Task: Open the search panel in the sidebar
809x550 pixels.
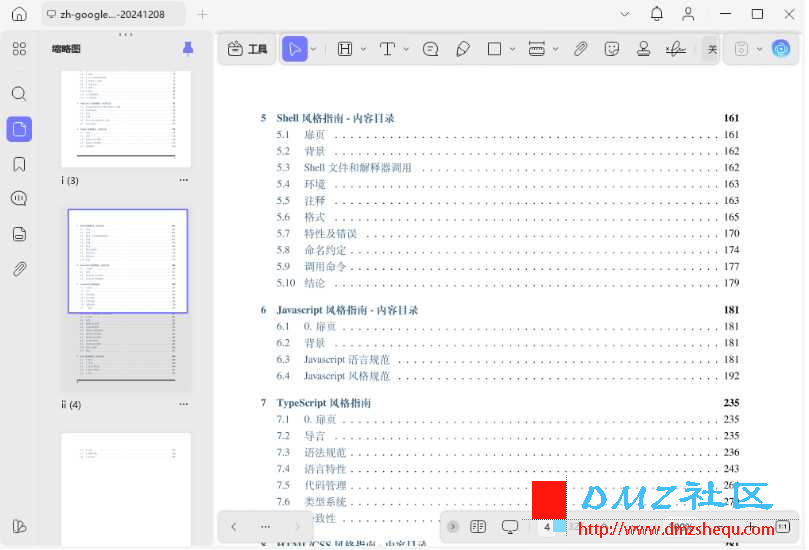Action: tap(19, 94)
